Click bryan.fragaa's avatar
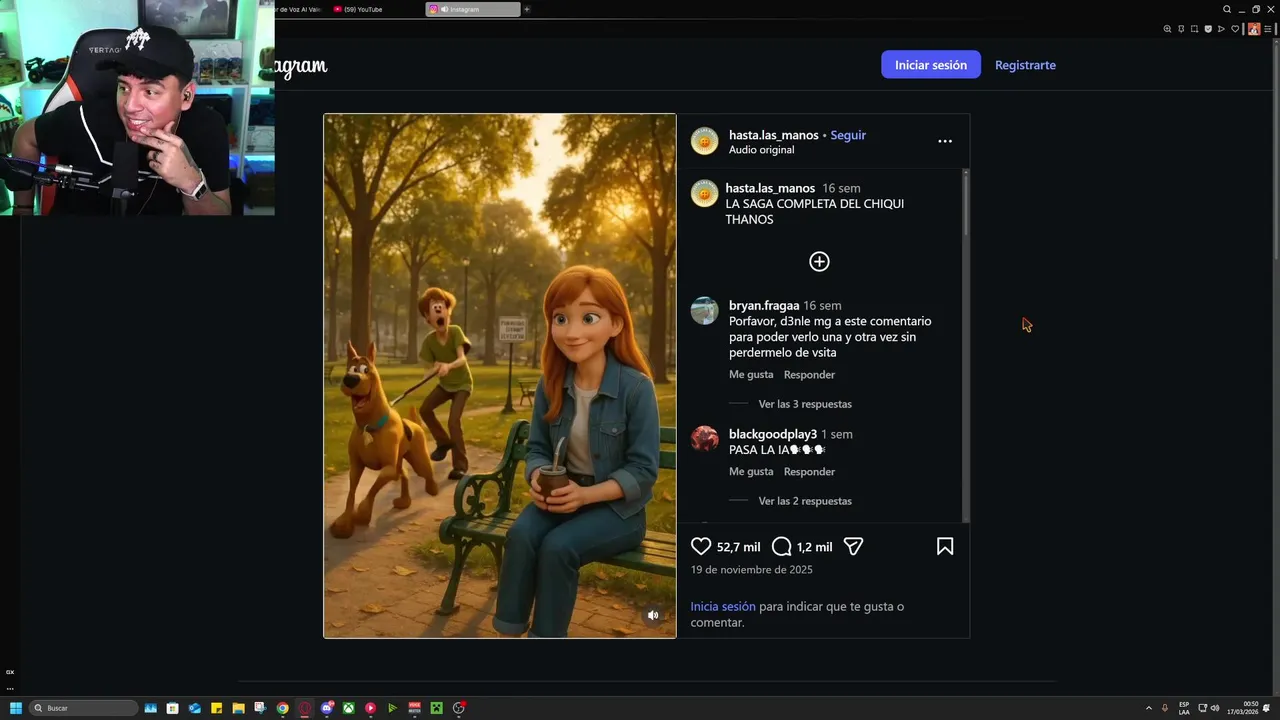 point(705,310)
